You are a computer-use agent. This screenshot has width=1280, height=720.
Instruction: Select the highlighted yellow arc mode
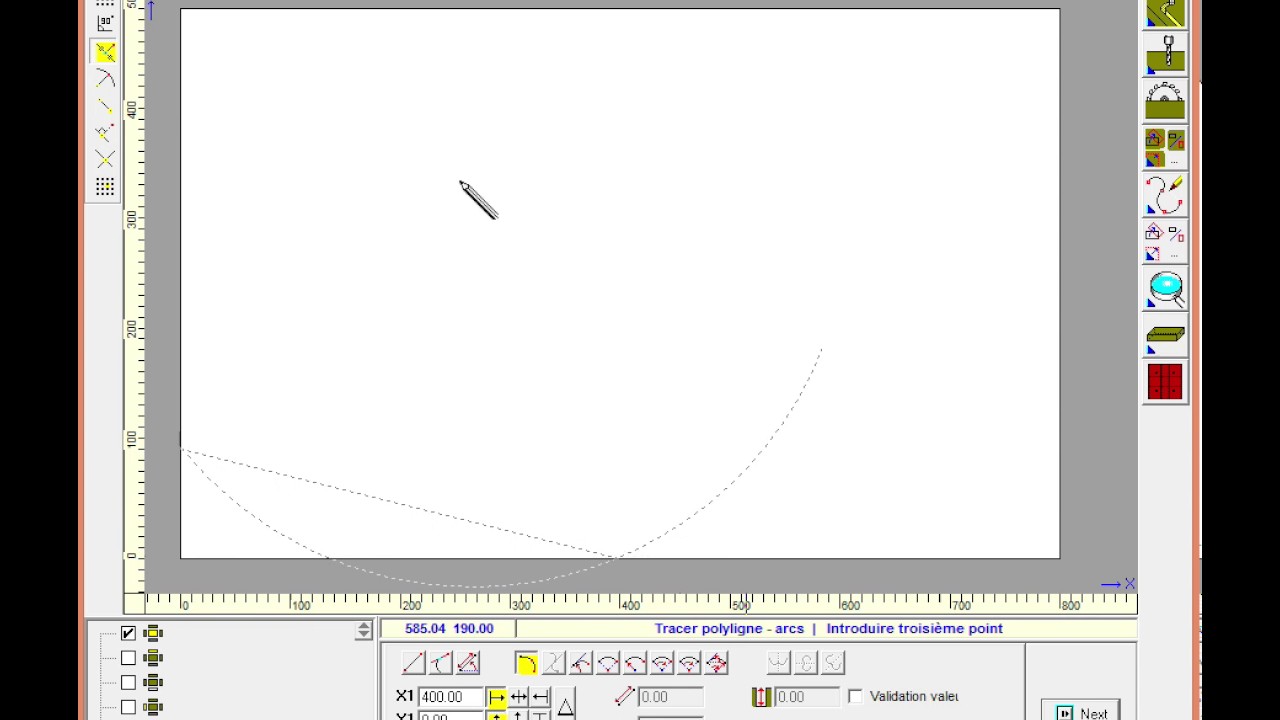(527, 663)
